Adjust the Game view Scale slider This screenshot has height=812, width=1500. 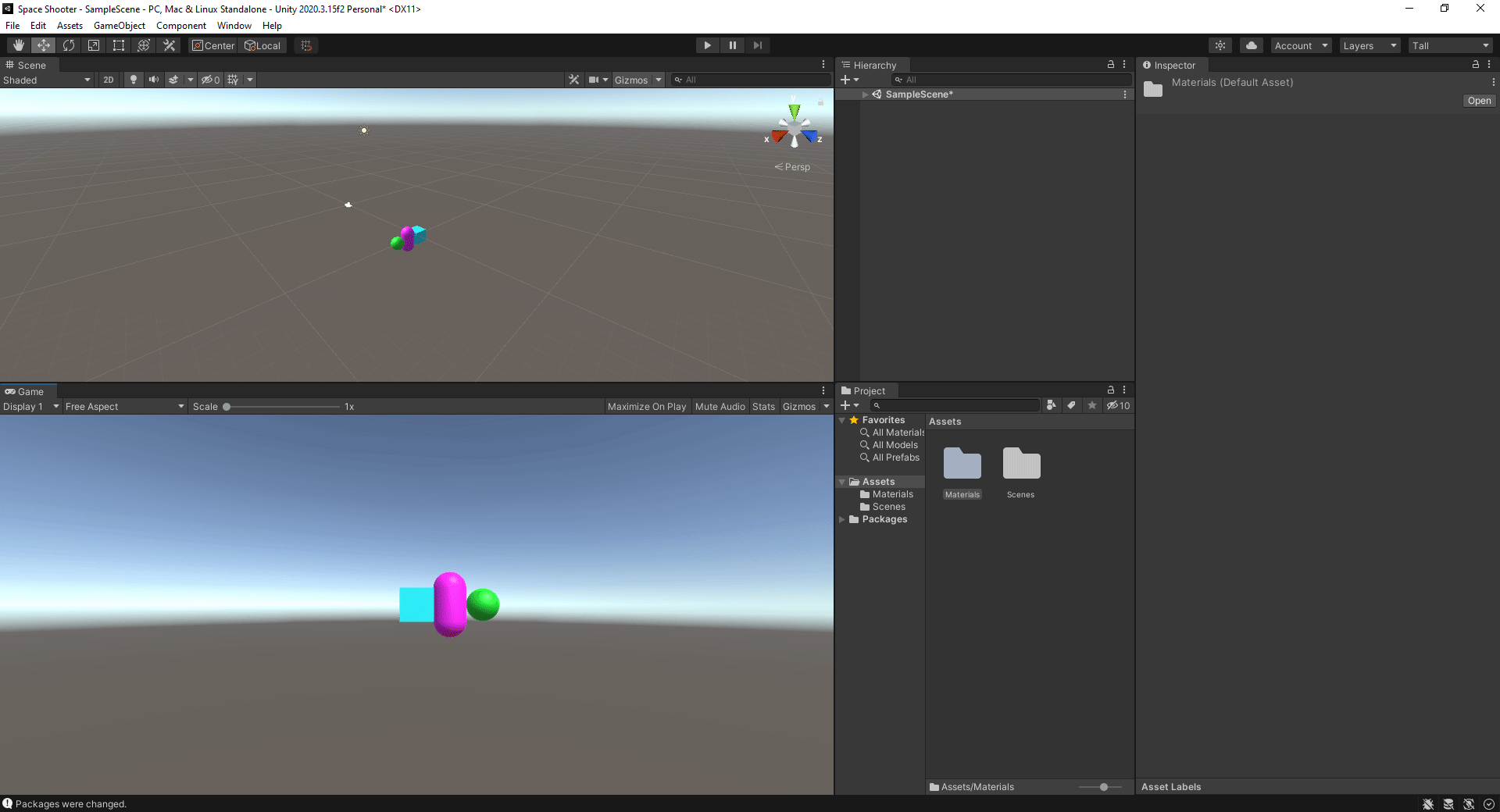tap(227, 406)
